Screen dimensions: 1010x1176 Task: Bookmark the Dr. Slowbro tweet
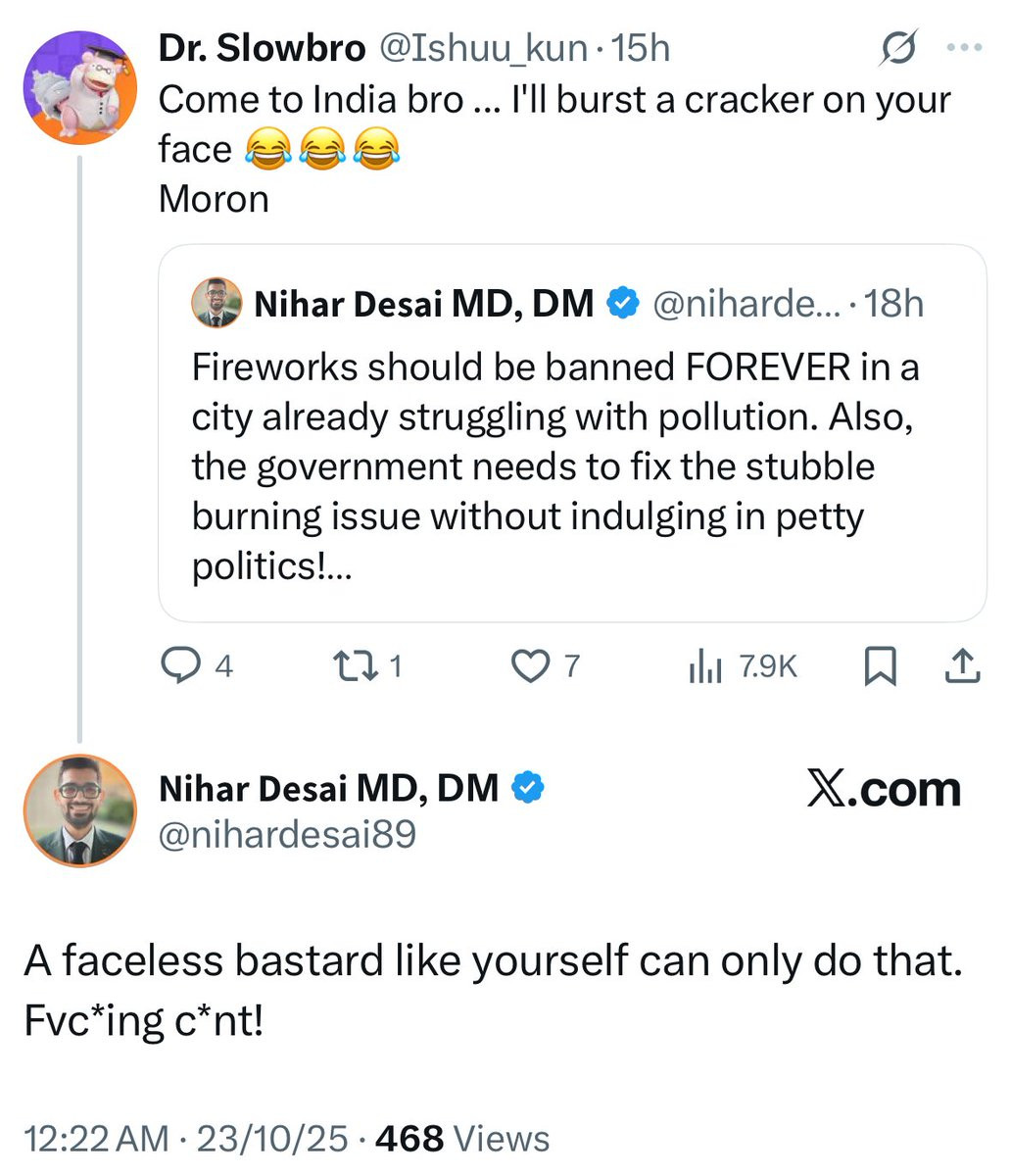[x=880, y=667]
